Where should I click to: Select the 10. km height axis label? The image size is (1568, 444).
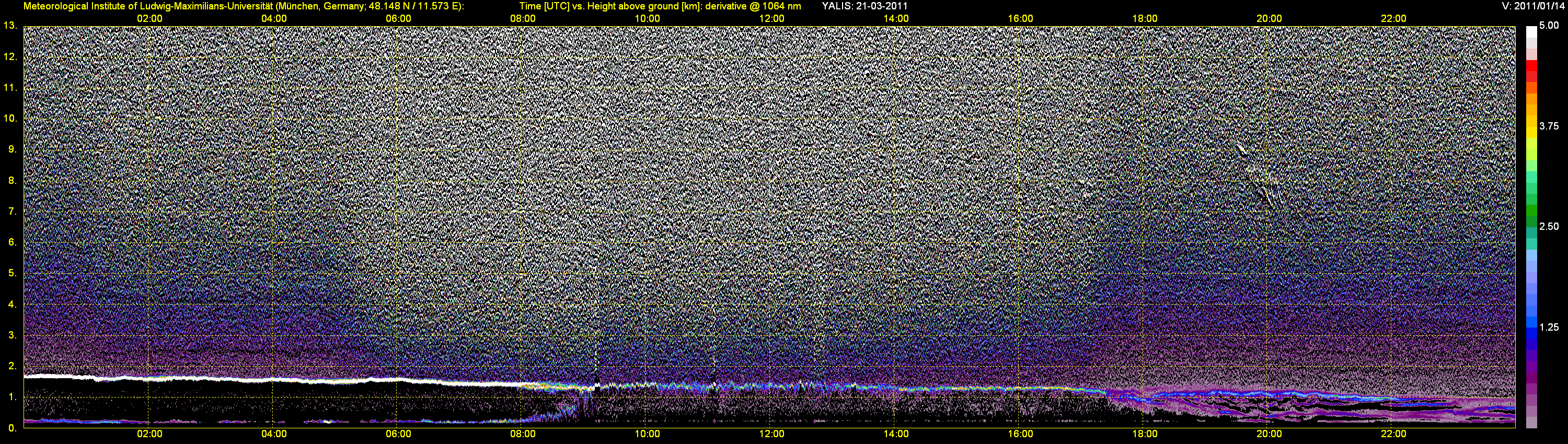pos(10,118)
